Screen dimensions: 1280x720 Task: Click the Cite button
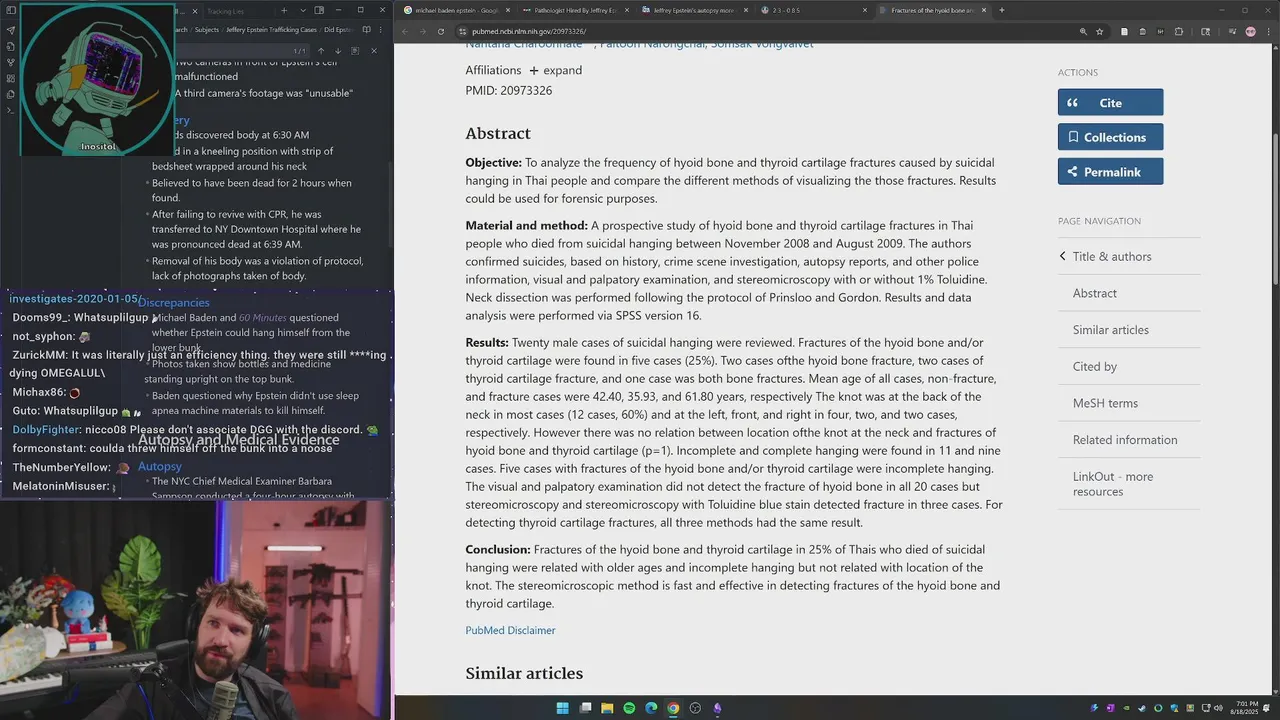coord(1110,102)
